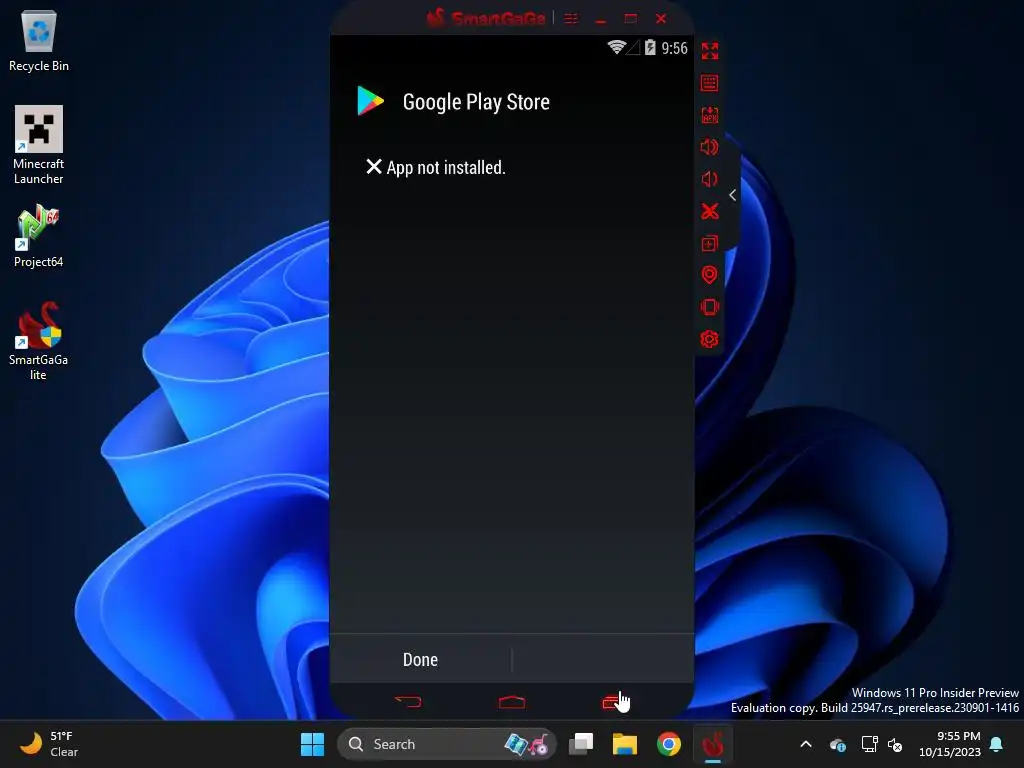This screenshot has width=1024, height=768.
Task: Open the multi-instance icon in sidebar
Action: [x=709, y=243]
